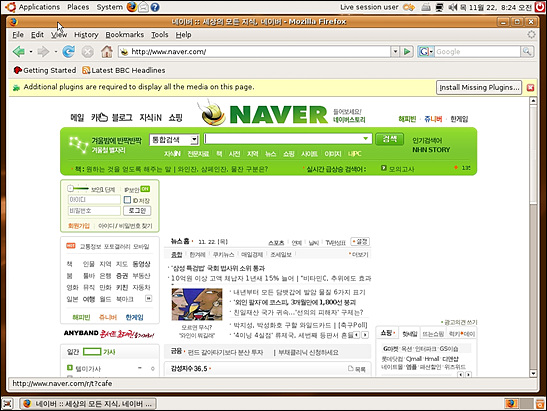Click the Firefox launcher in the top panel

click(x=132, y=7)
